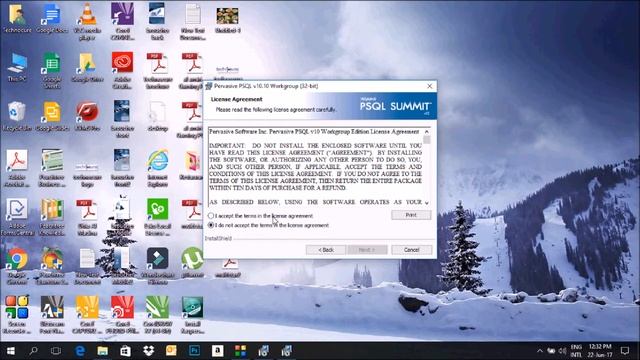The height and width of the screenshot is (360, 640).
Task: Open Wondershare Filmora desktop icon
Action: (x=158, y=266)
